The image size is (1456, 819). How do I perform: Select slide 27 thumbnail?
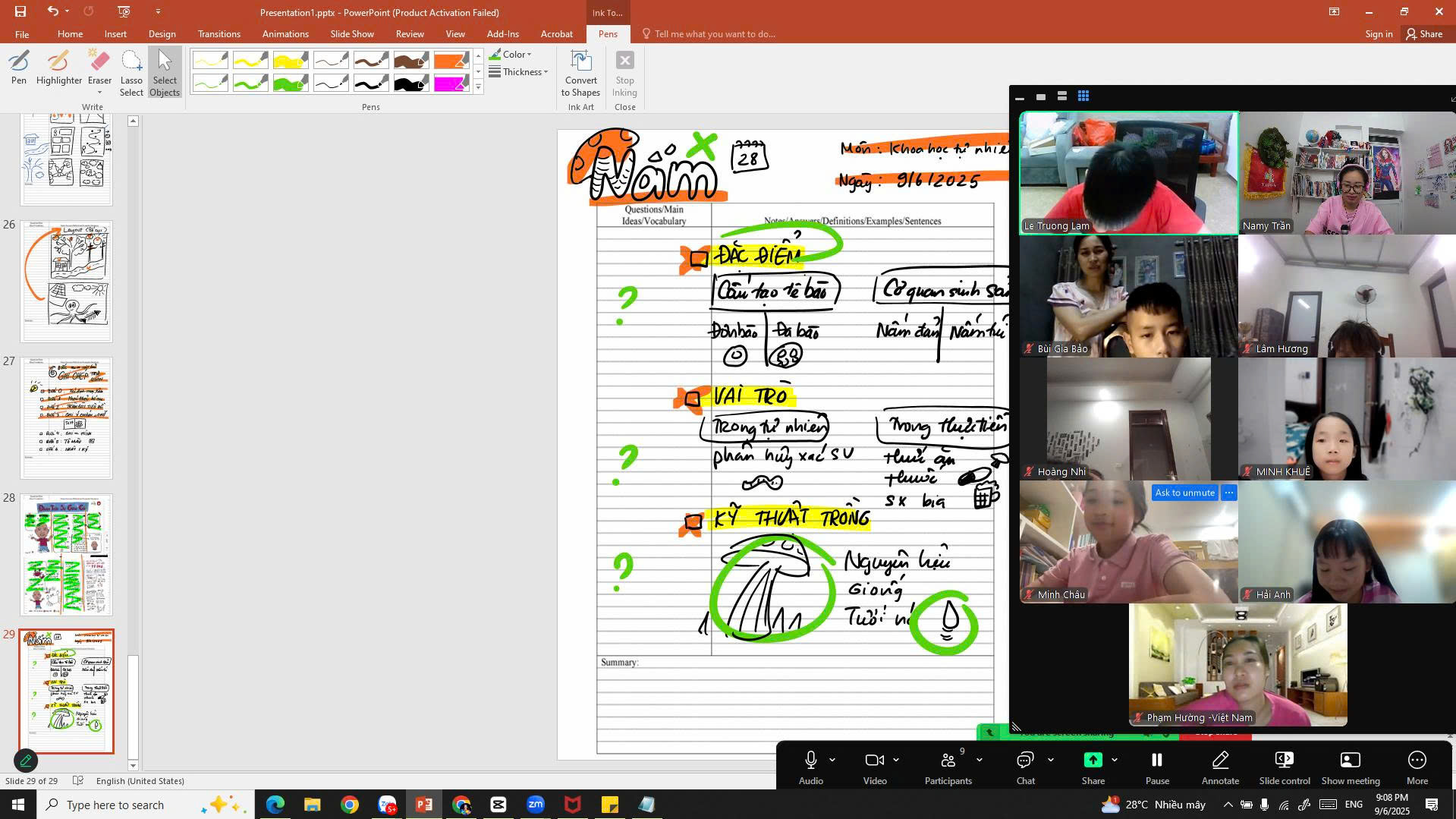click(67, 418)
